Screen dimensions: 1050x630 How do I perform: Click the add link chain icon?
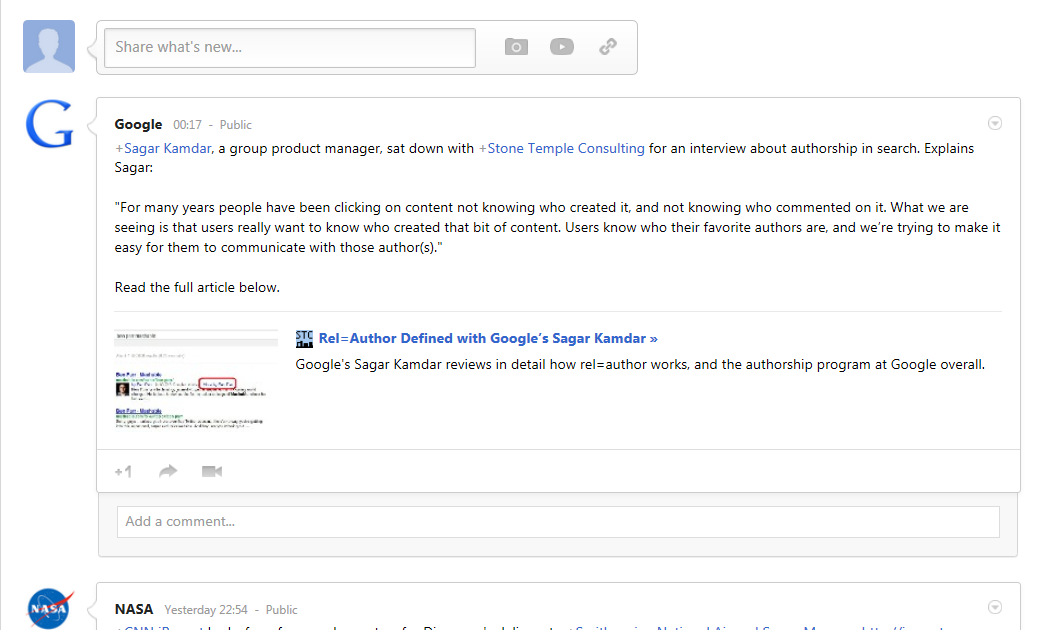tap(608, 47)
